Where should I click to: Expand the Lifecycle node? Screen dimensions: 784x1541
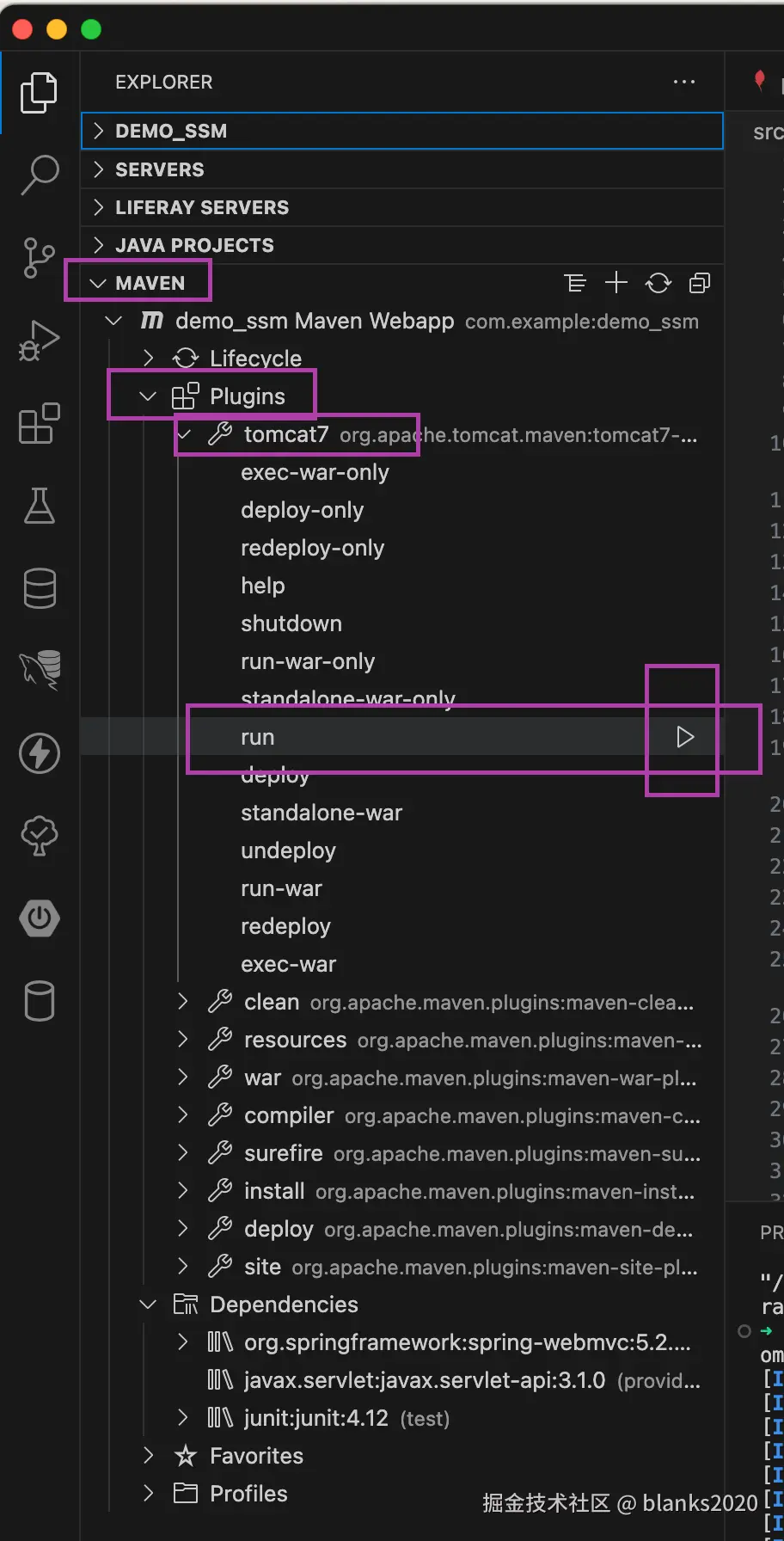(x=148, y=358)
